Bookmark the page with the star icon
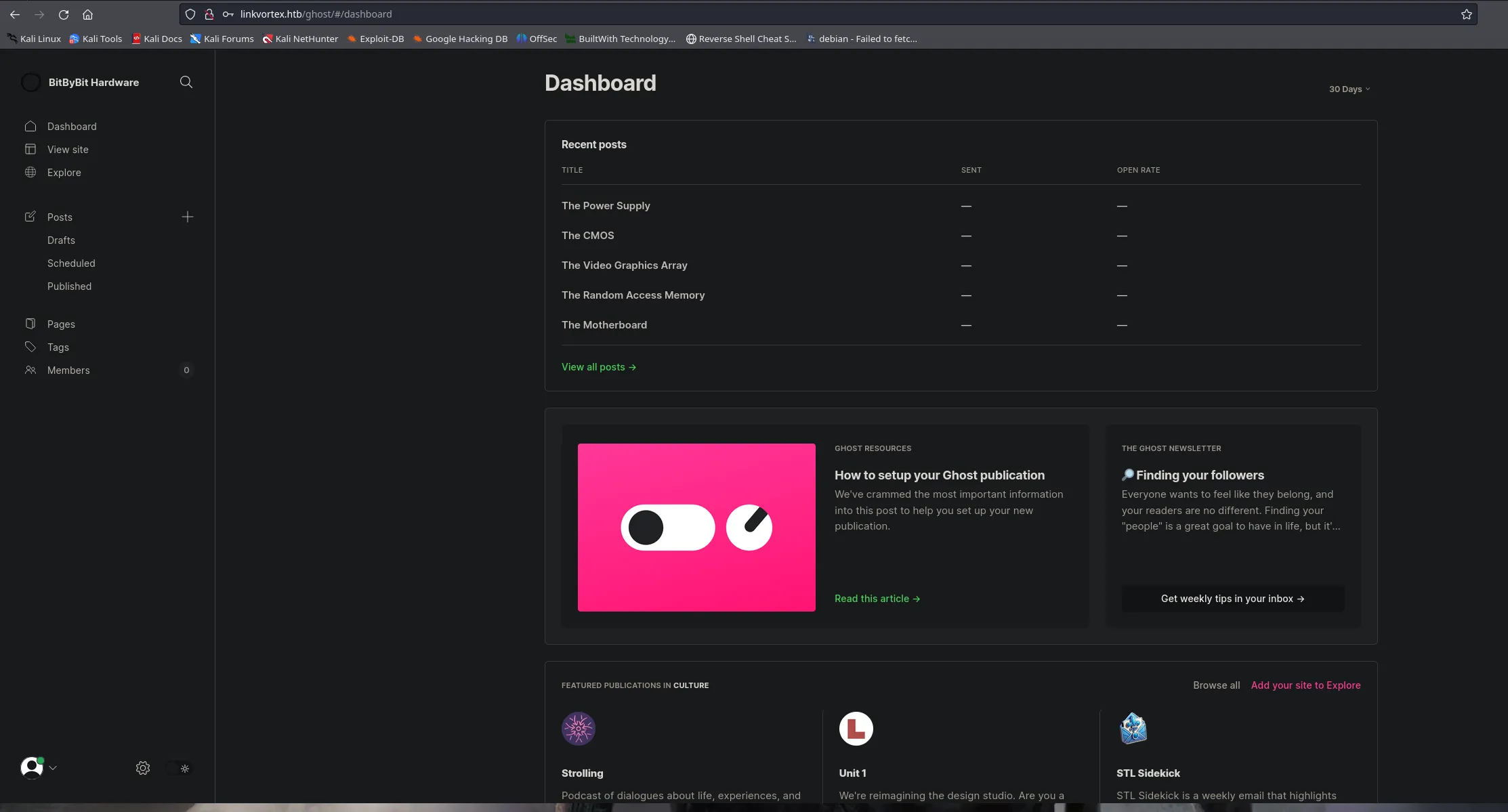Image resolution: width=1508 pixels, height=812 pixels. [x=1466, y=14]
